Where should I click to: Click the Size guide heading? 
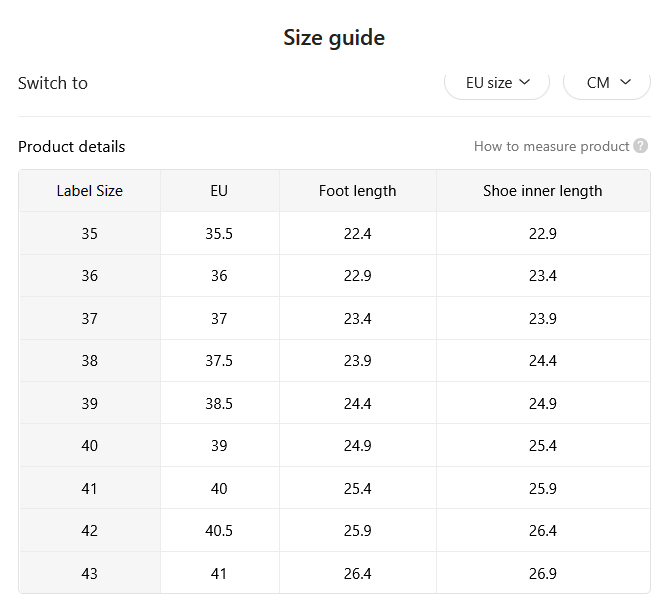tap(334, 38)
